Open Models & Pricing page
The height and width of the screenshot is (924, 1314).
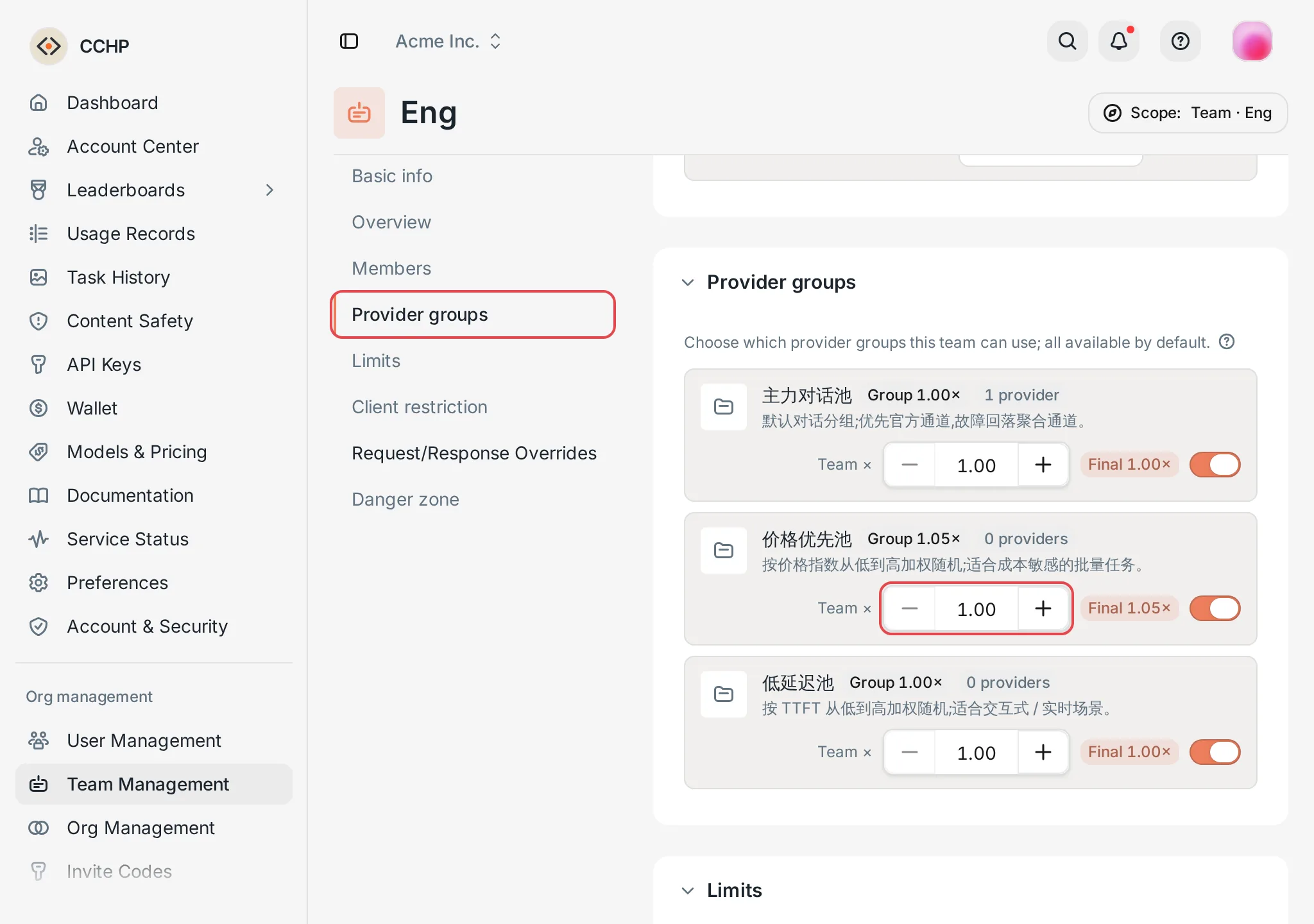[x=154, y=452]
